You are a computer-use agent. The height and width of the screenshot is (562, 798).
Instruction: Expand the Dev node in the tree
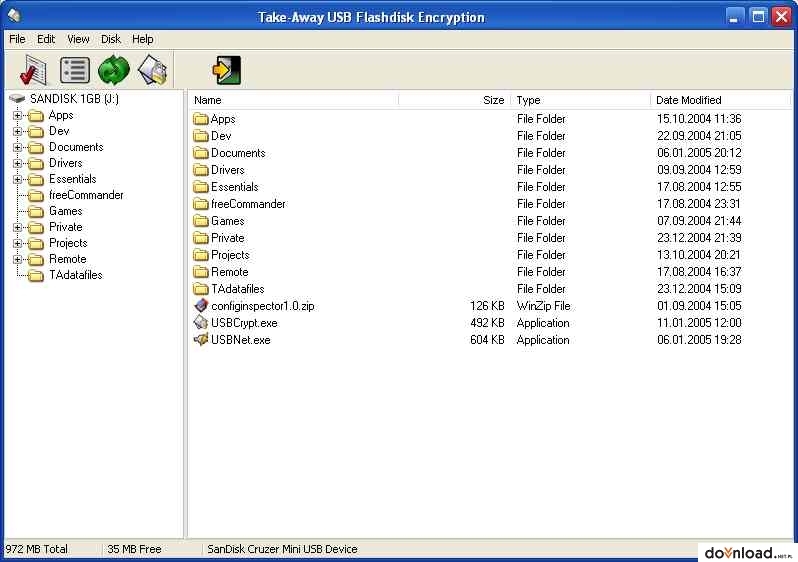(17, 131)
